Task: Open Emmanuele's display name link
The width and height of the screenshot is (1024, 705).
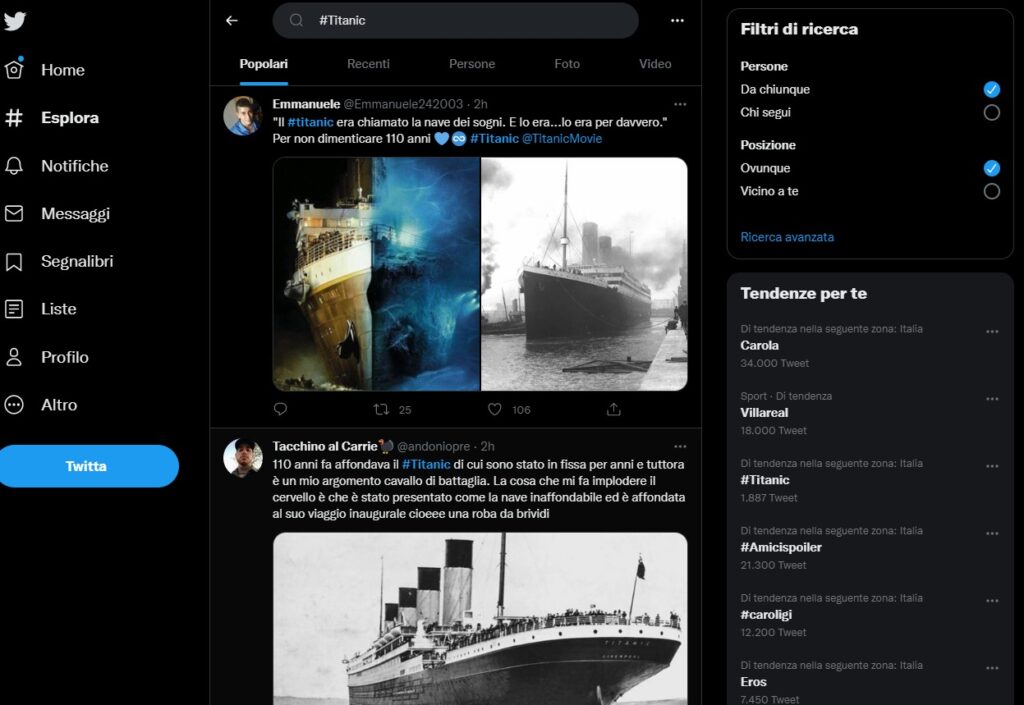Action: [306, 104]
